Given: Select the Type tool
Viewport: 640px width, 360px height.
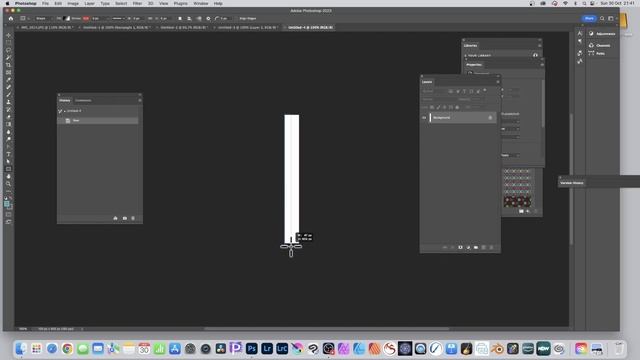Looking at the screenshot, I should pos(9,154).
